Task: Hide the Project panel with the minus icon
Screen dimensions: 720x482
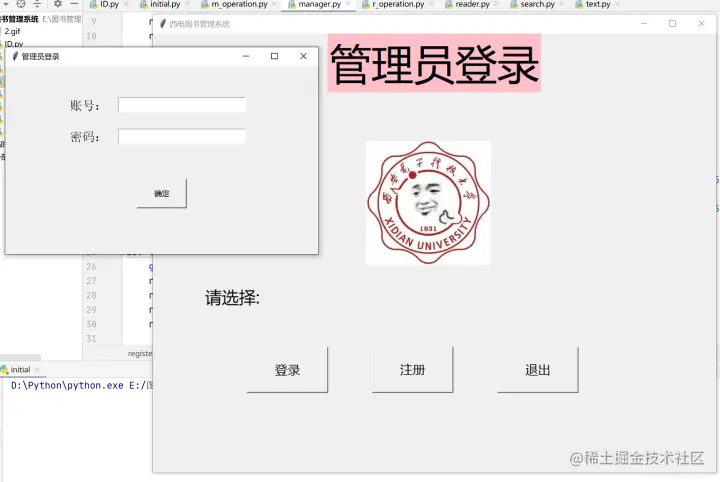Action: (74, 4)
